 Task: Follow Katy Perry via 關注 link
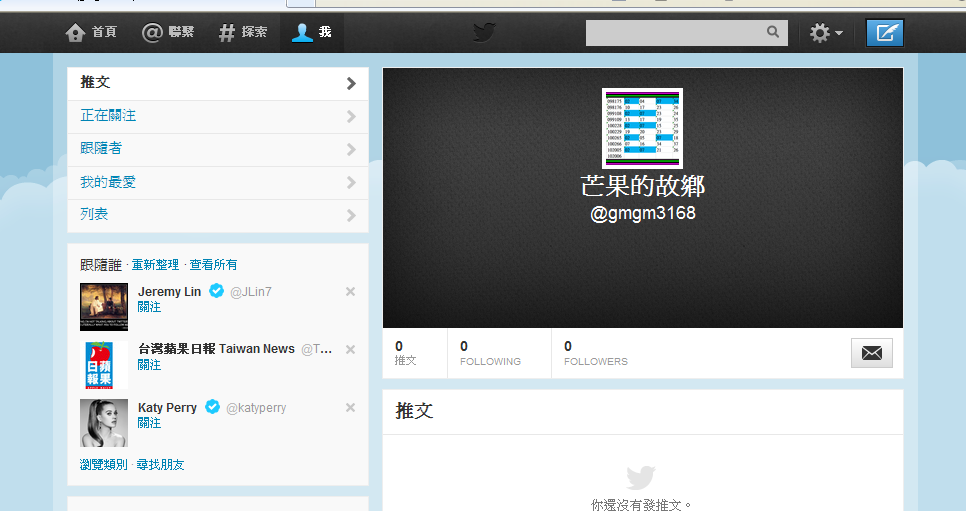click(x=149, y=423)
